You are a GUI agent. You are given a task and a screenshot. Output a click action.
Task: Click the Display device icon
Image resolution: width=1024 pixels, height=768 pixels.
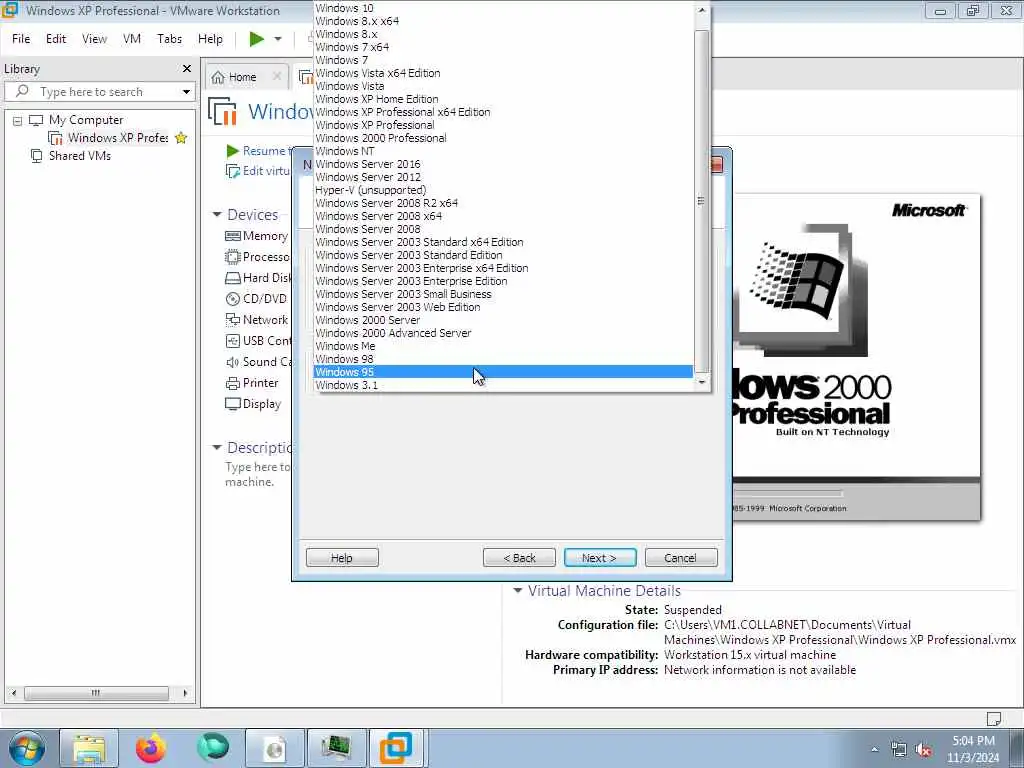click(232, 404)
